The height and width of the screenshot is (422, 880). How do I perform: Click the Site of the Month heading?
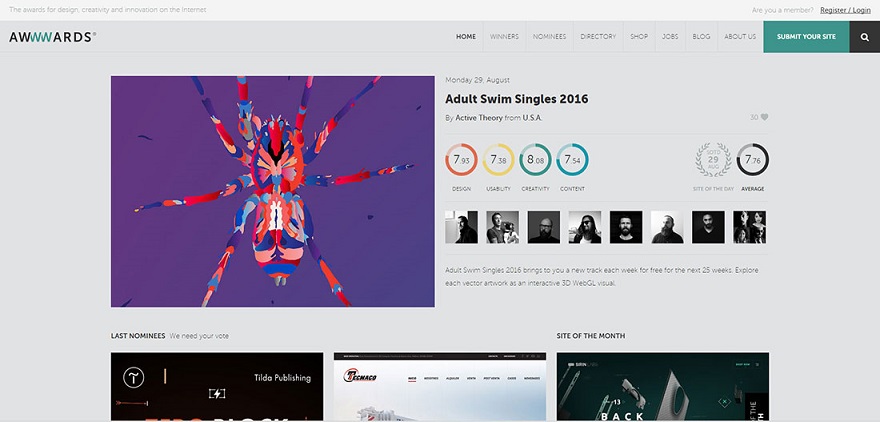pyautogui.click(x=591, y=336)
